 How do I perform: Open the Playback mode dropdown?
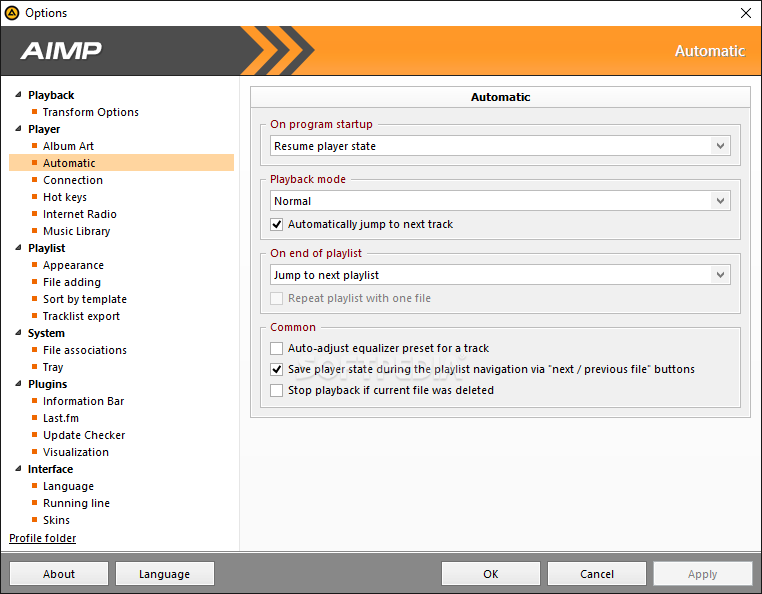coord(500,201)
